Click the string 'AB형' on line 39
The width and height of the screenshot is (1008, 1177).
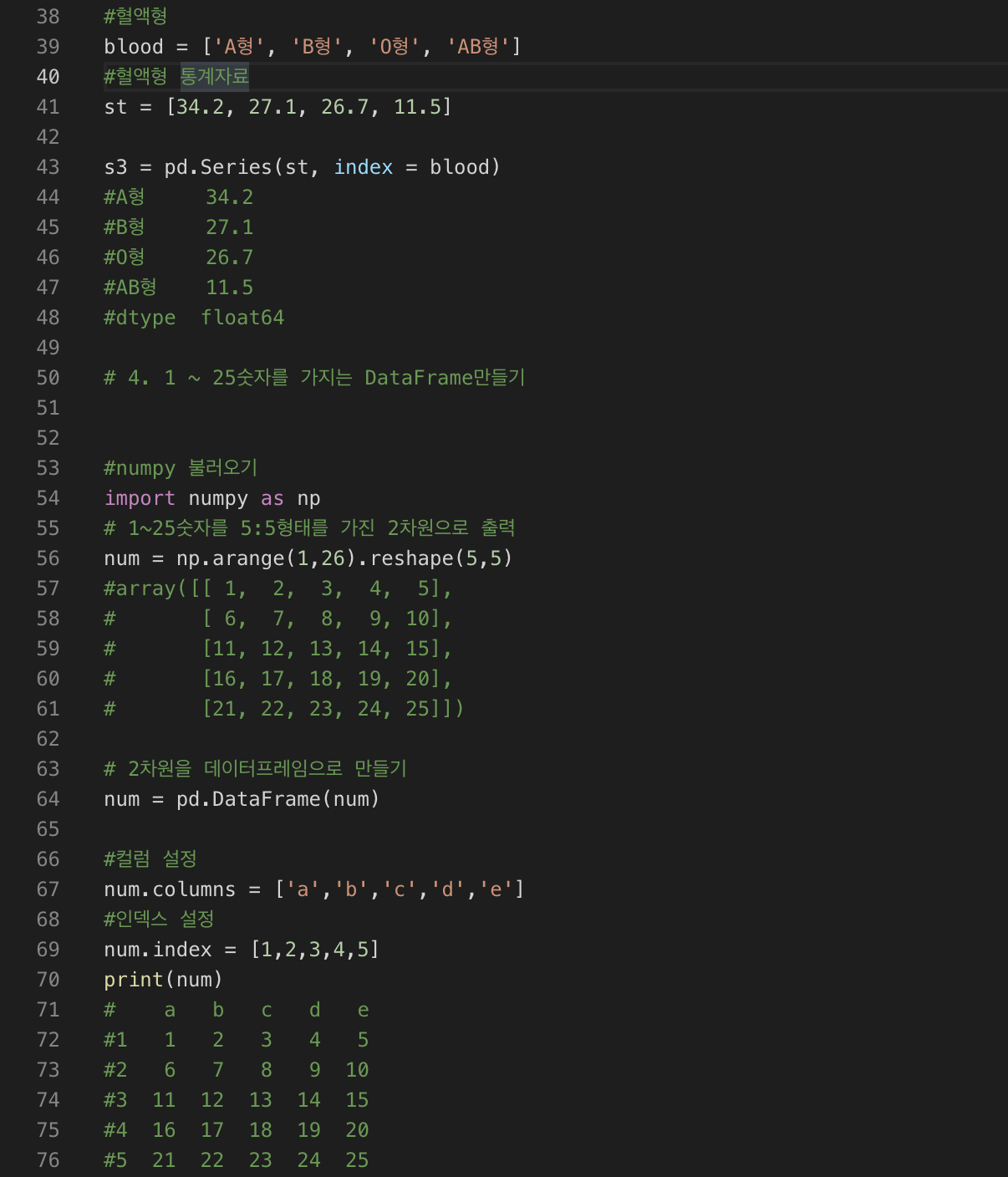[478, 47]
